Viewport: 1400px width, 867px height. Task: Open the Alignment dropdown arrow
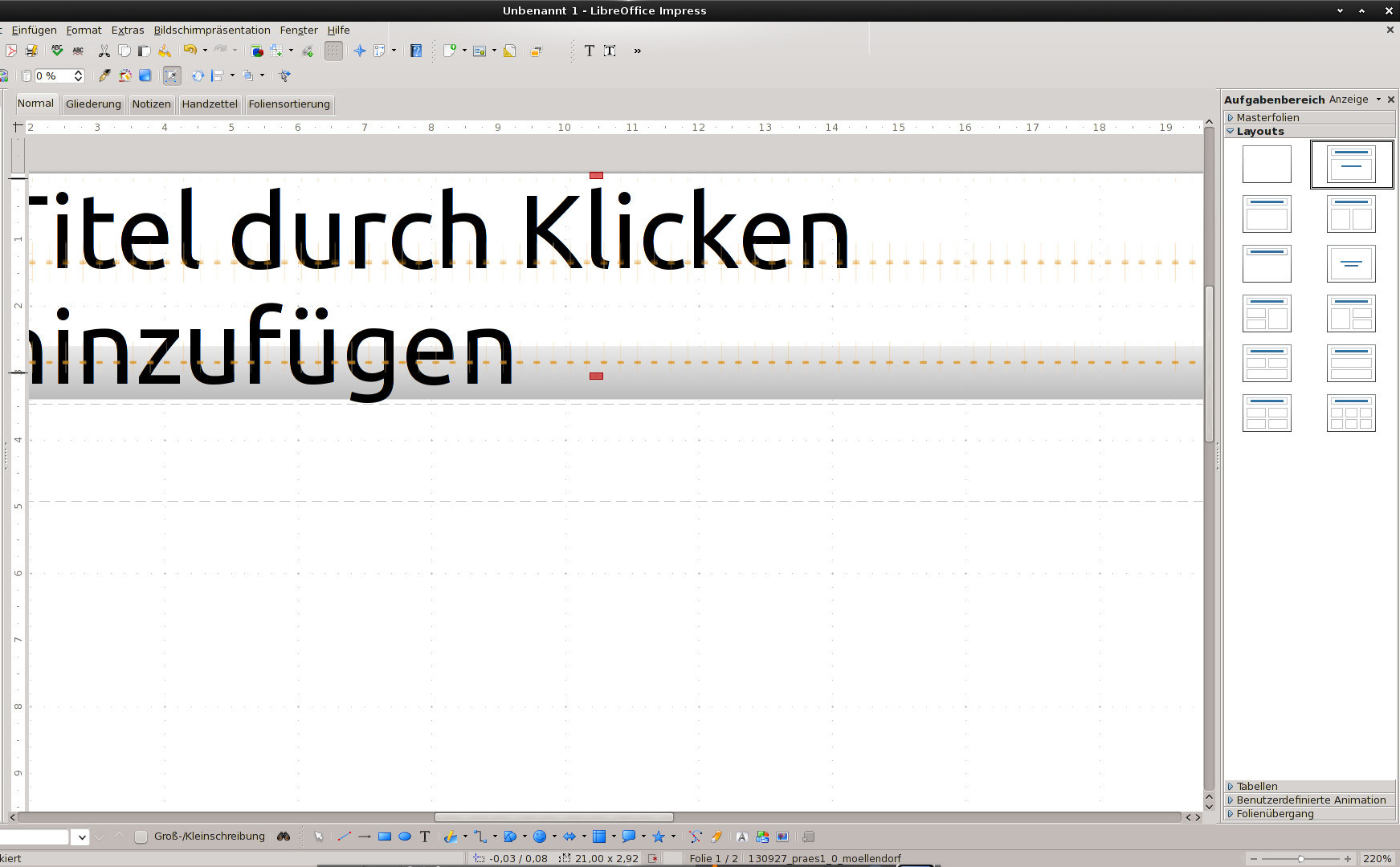coord(232,75)
